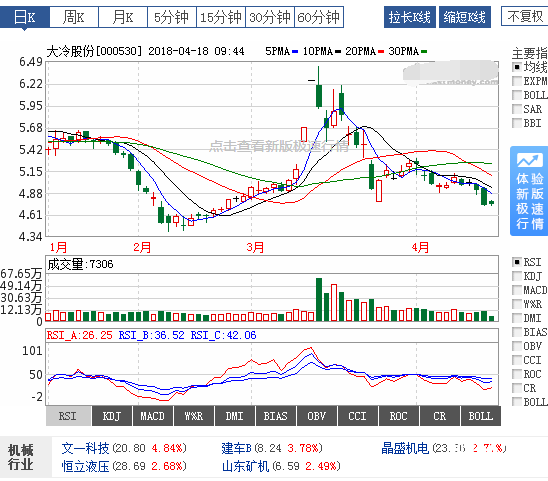Switch to the 周K weekly chart tab
Screen dimensions: 548x481
[x=74, y=17]
